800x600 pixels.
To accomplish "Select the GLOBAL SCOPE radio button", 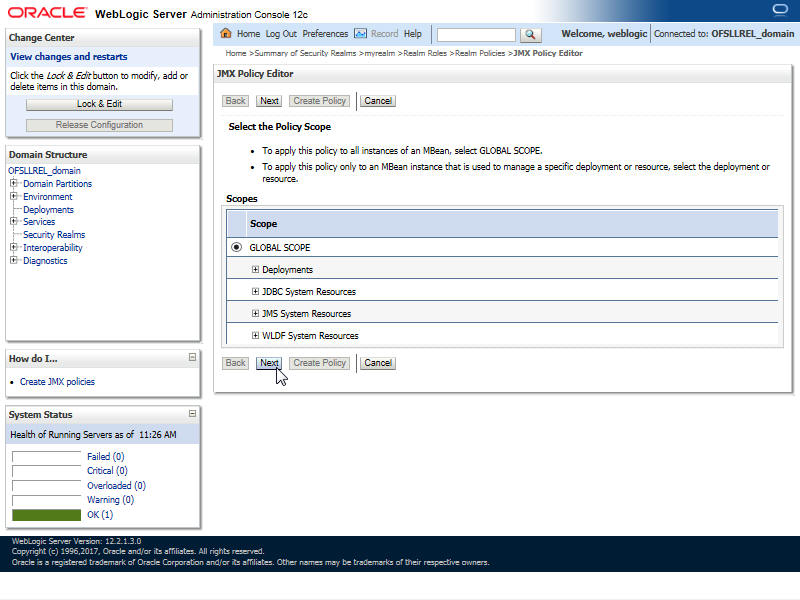I will [x=236, y=247].
